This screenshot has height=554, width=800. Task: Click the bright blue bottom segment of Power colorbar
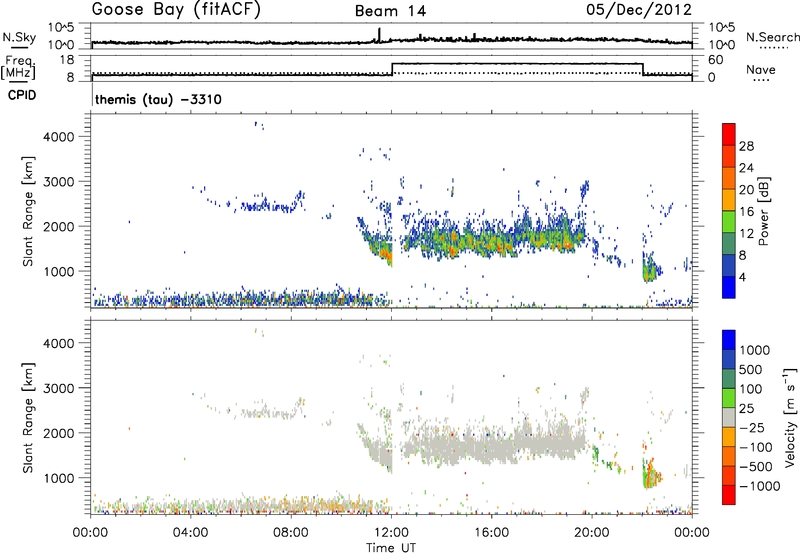pyautogui.click(x=729, y=287)
